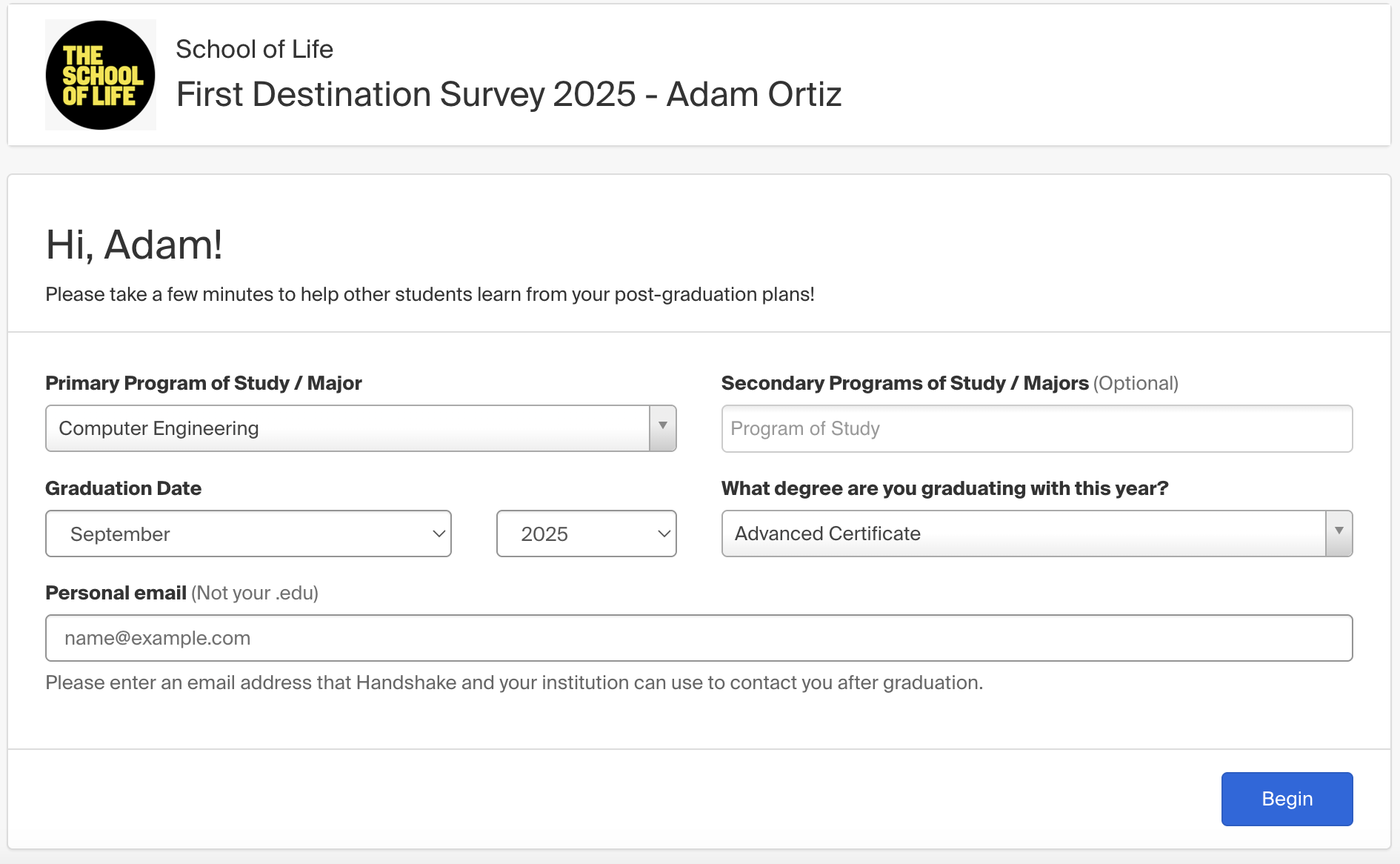1400x864 pixels.
Task: Focus the Personal email input field
Action: pyautogui.click(x=699, y=638)
